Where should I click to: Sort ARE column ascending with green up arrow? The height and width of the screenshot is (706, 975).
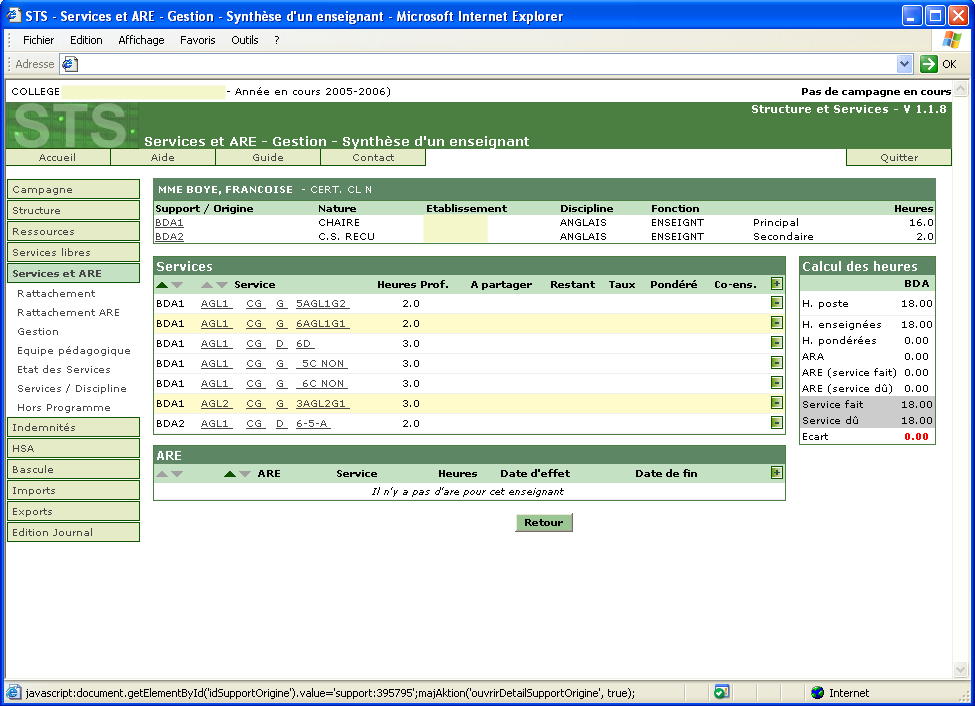click(x=229, y=474)
